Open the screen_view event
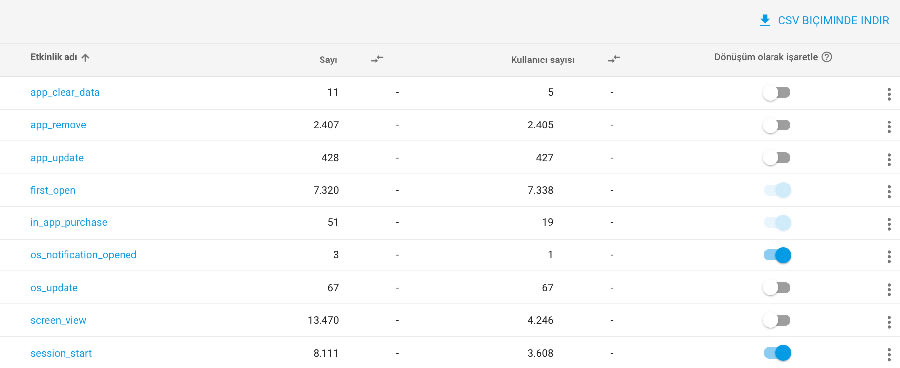The image size is (900, 368). click(58, 320)
